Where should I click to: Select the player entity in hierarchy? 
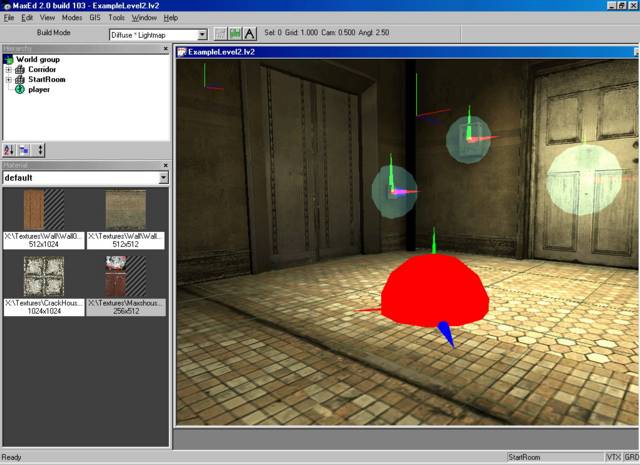[x=39, y=90]
